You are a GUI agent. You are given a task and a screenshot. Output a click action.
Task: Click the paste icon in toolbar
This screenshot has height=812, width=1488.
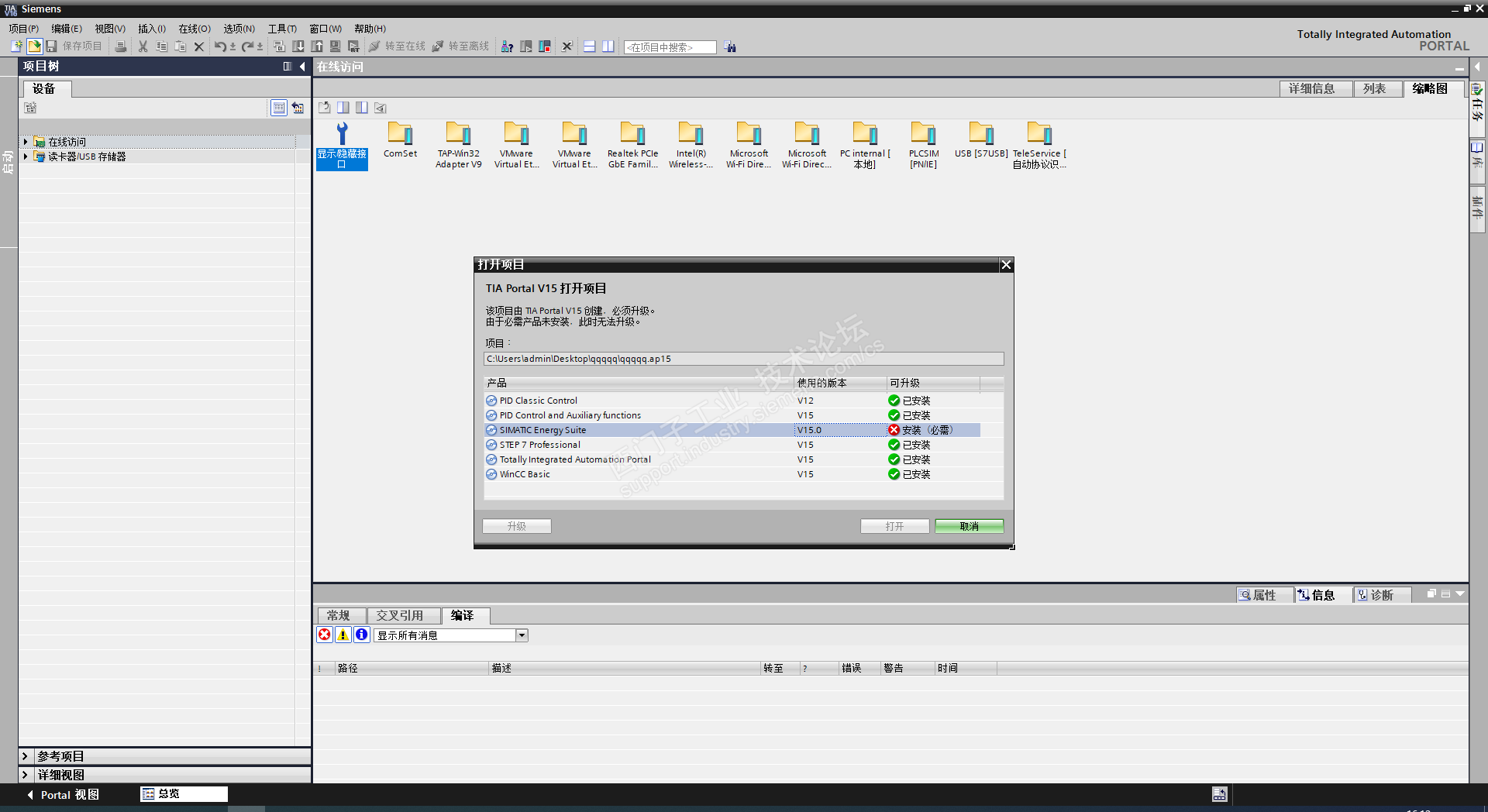(x=180, y=46)
